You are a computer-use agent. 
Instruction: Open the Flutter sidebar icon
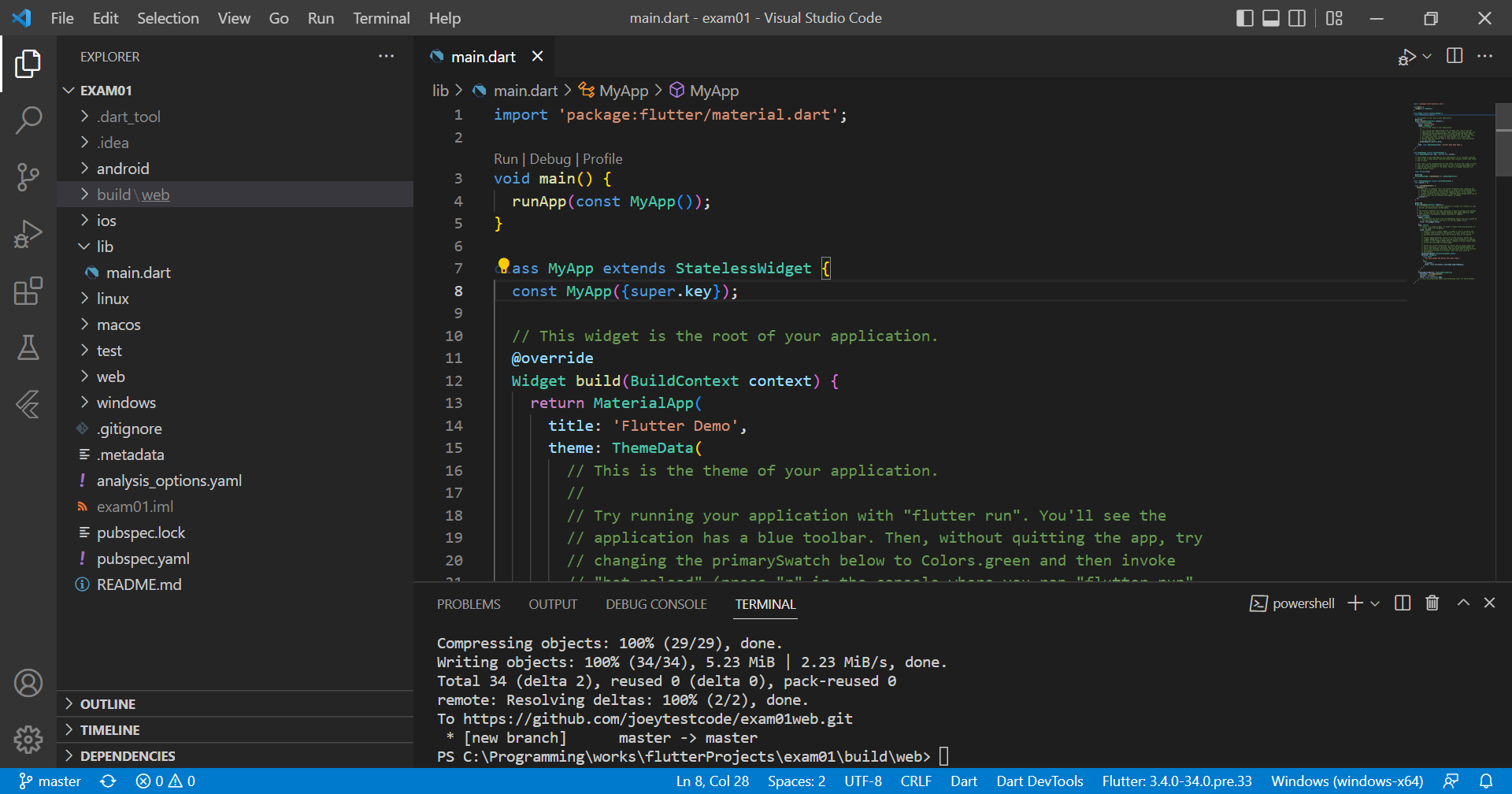(28, 404)
